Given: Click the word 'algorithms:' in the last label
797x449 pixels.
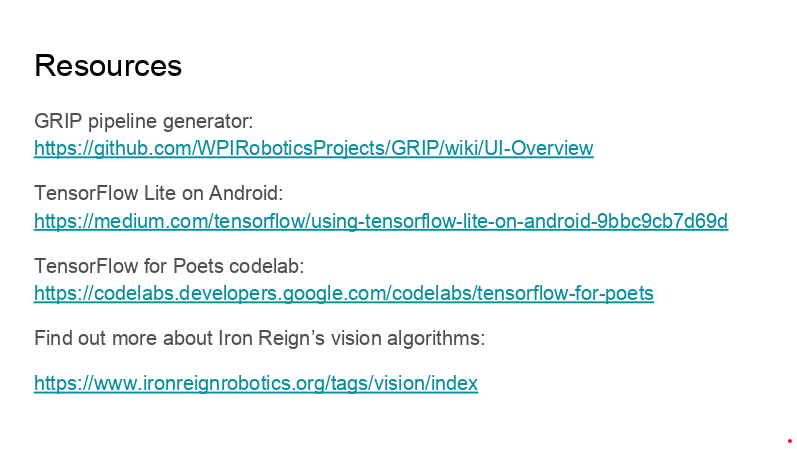Looking at the screenshot, I should [x=436, y=338].
